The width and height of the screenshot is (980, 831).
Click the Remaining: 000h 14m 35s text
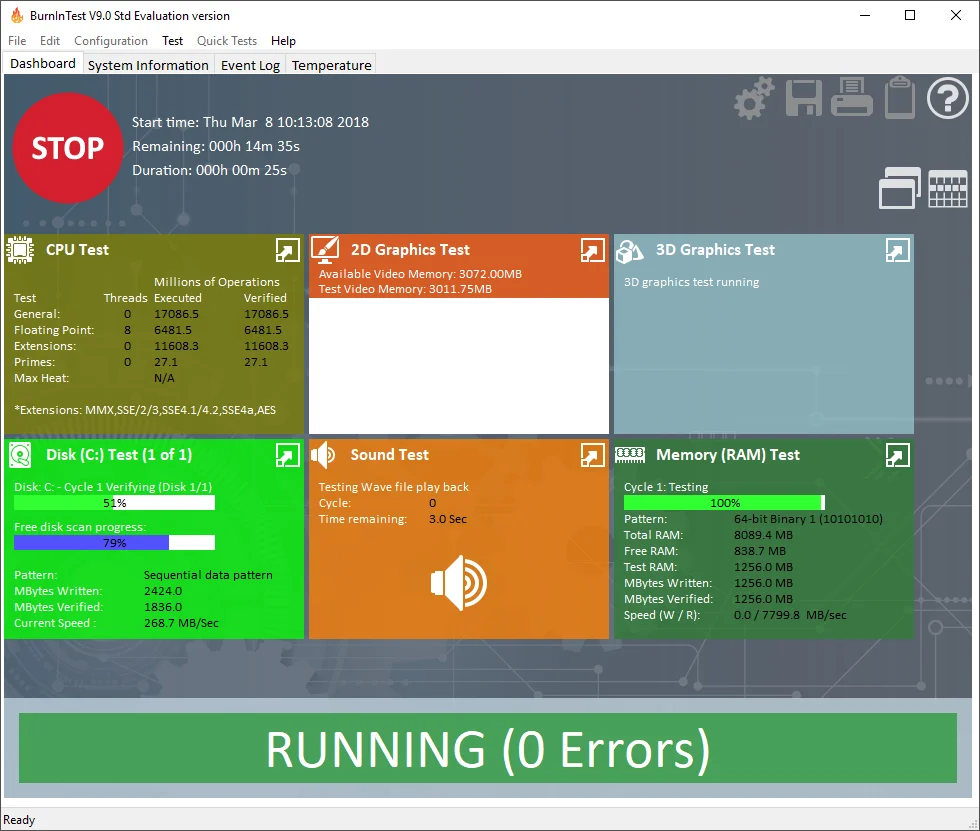pyautogui.click(x=216, y=146)
